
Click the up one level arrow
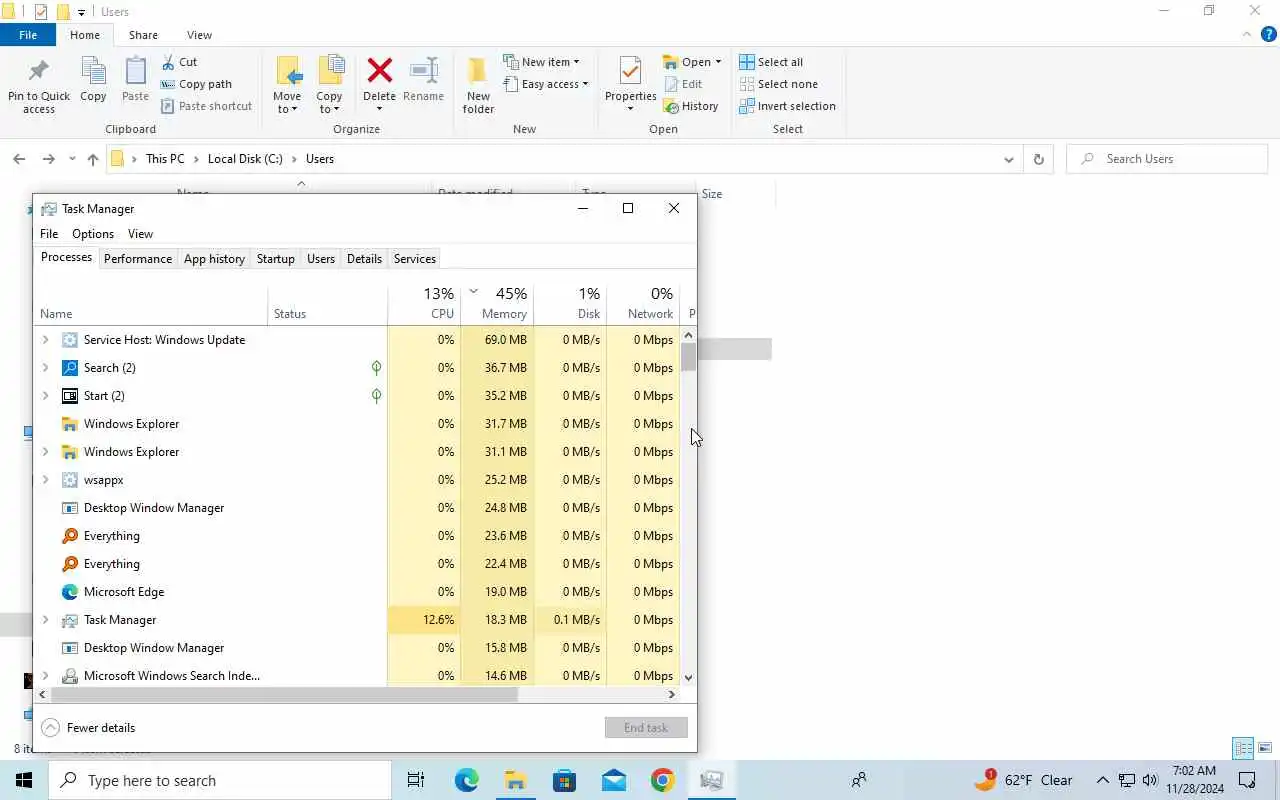tap(93, 159)
